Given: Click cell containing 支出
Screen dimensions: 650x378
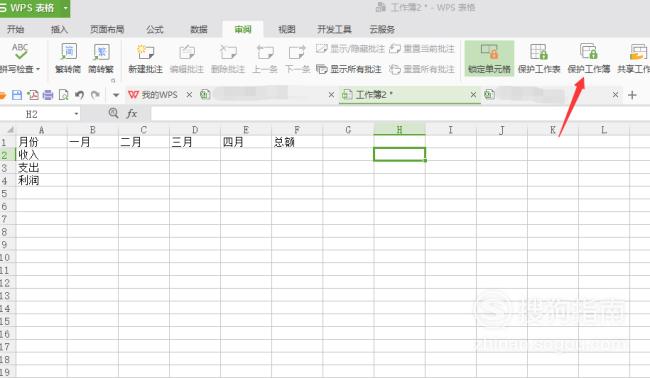Looking at the screenshot, I should click(x=41, y=167).
